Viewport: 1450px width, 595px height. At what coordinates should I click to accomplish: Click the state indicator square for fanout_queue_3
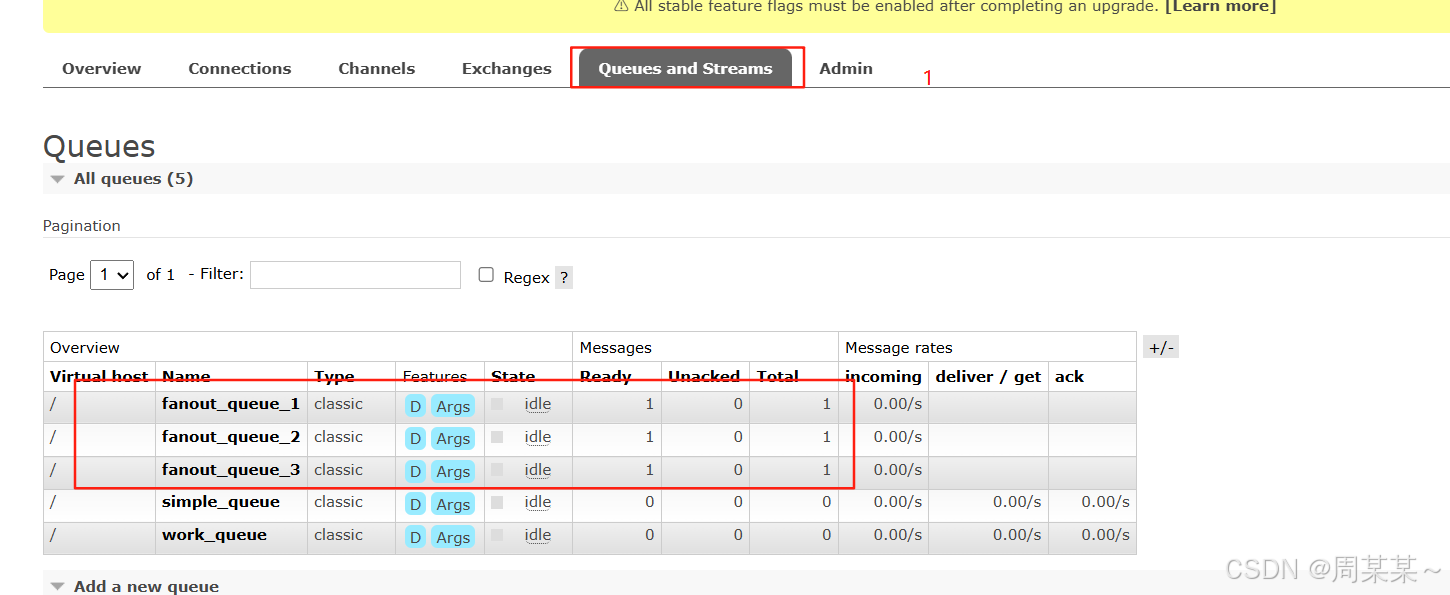(497, 470)
